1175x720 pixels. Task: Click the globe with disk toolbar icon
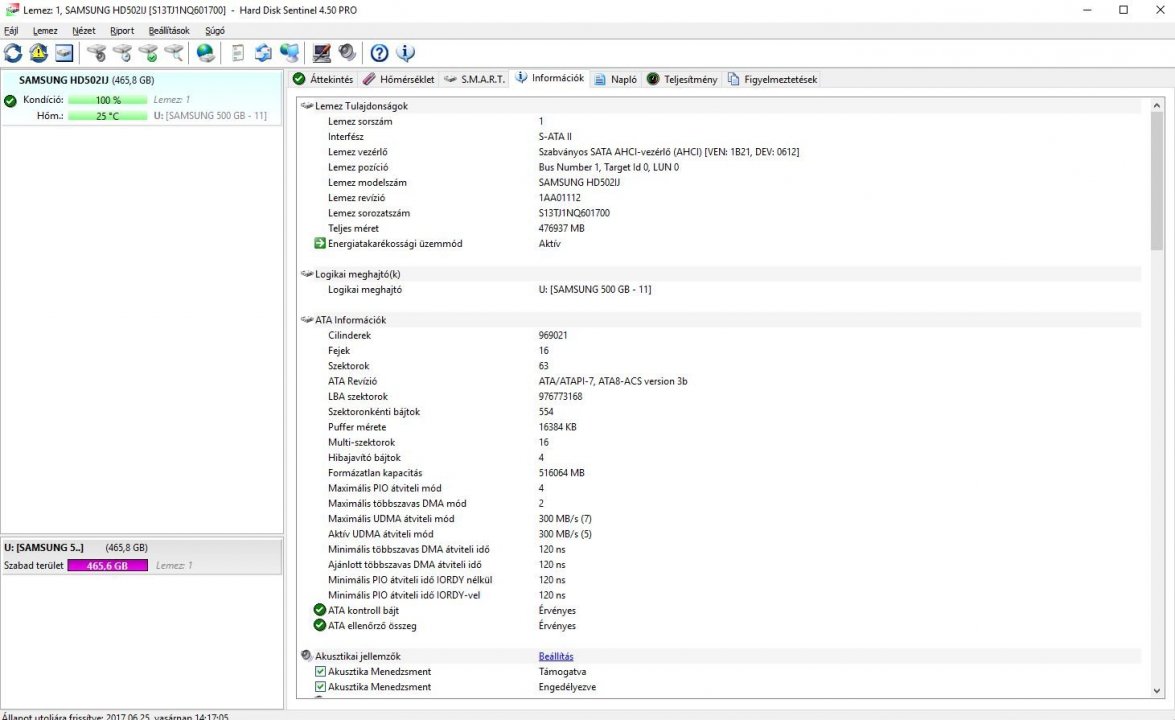coord(205,52)
